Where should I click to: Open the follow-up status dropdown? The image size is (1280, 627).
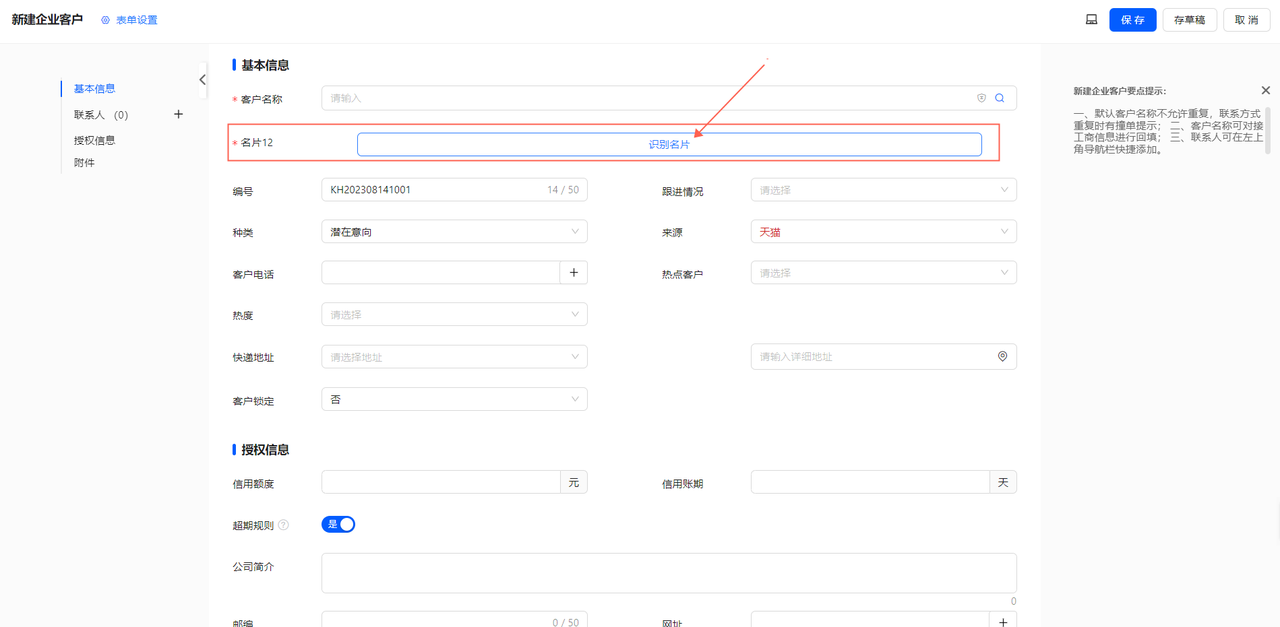point(883,189)
